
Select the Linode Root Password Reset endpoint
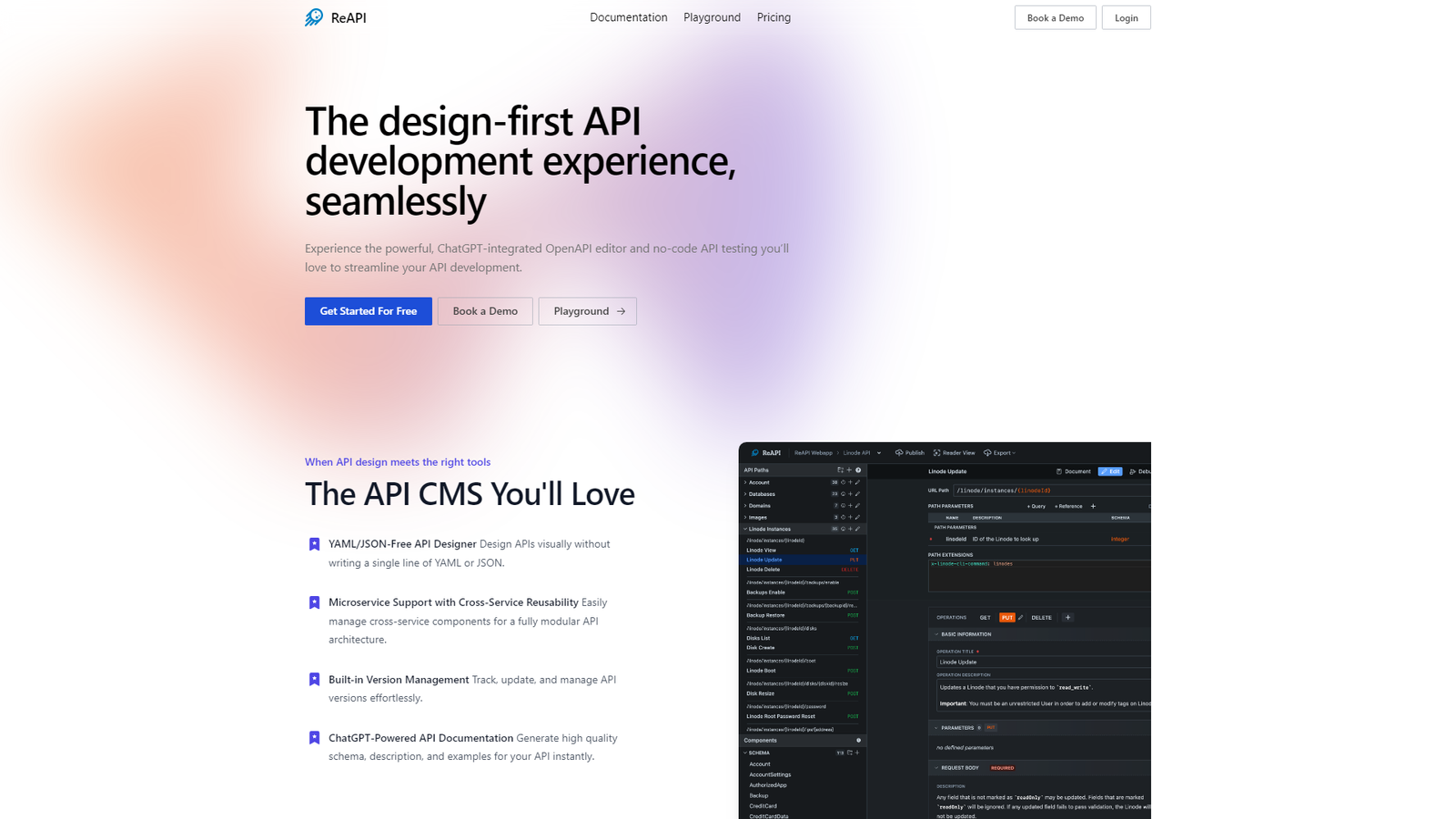803,716
